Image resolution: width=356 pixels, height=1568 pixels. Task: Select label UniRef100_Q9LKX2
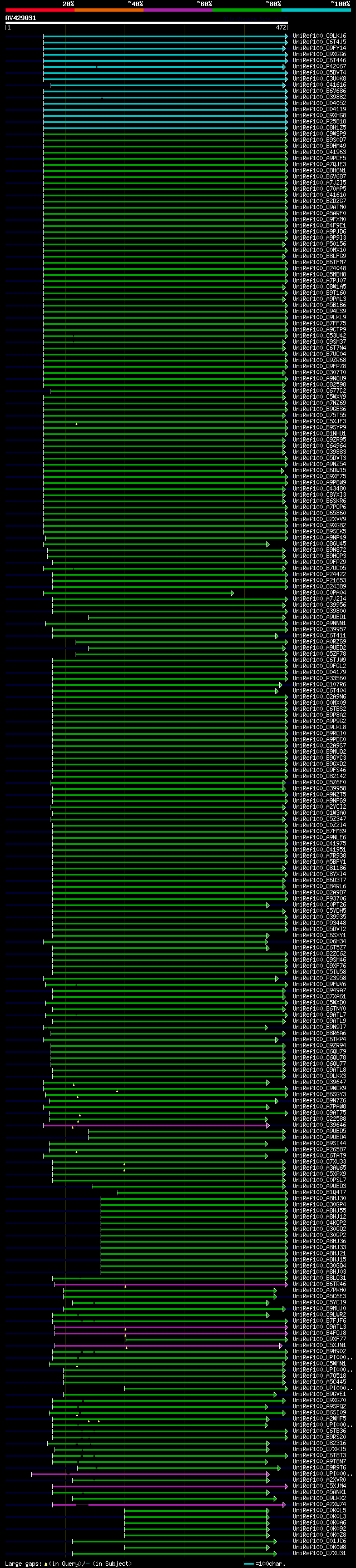319,1497
